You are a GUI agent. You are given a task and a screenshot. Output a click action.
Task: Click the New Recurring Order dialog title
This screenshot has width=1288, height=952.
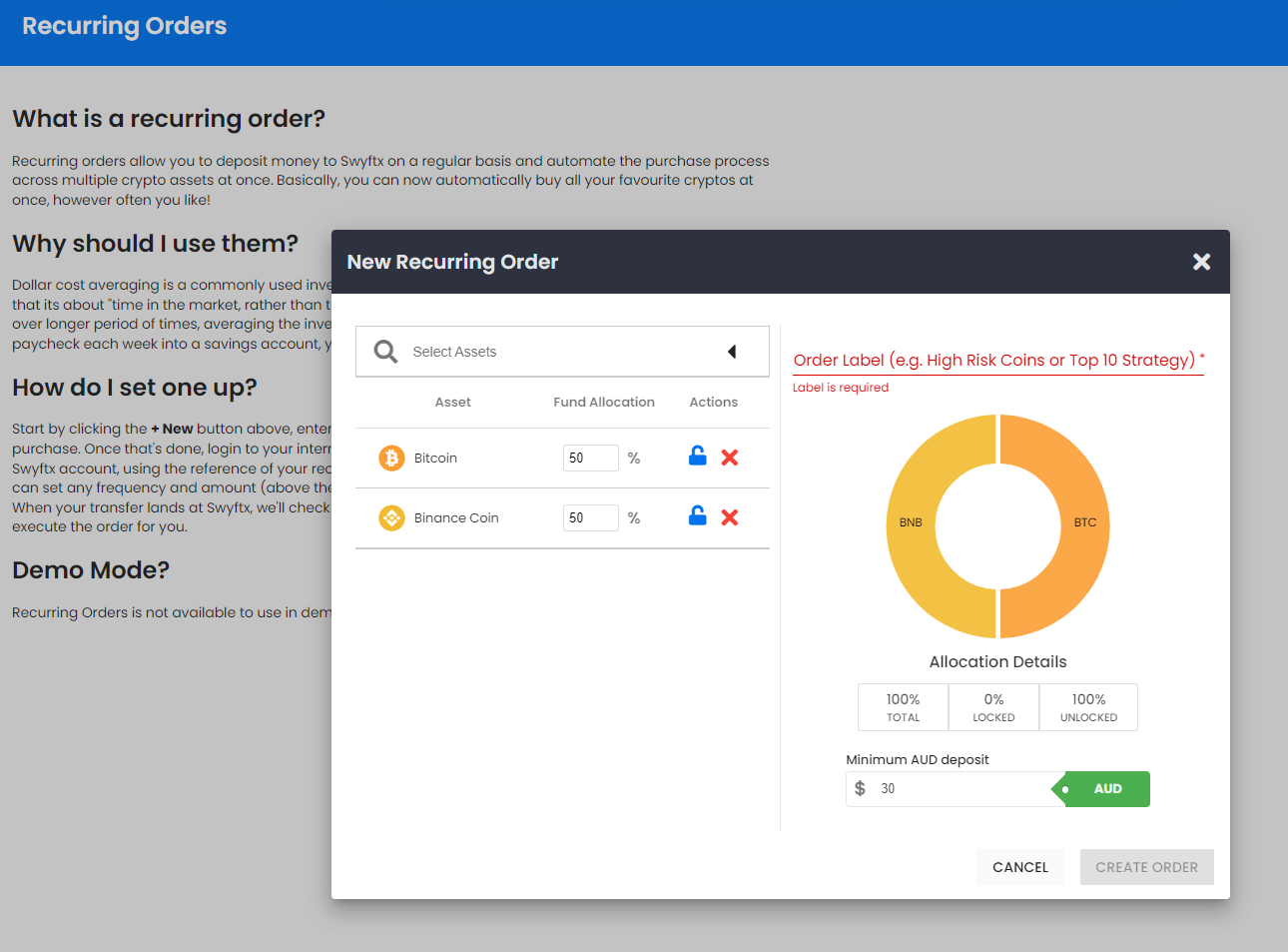(452, 262)
